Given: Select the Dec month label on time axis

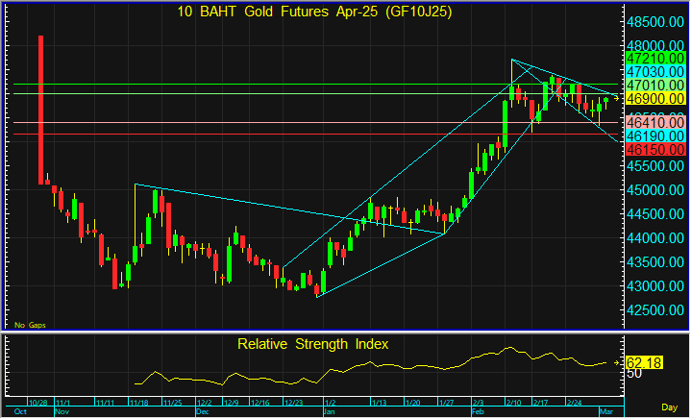Looking at the screenshot, I should coord(203,411).
